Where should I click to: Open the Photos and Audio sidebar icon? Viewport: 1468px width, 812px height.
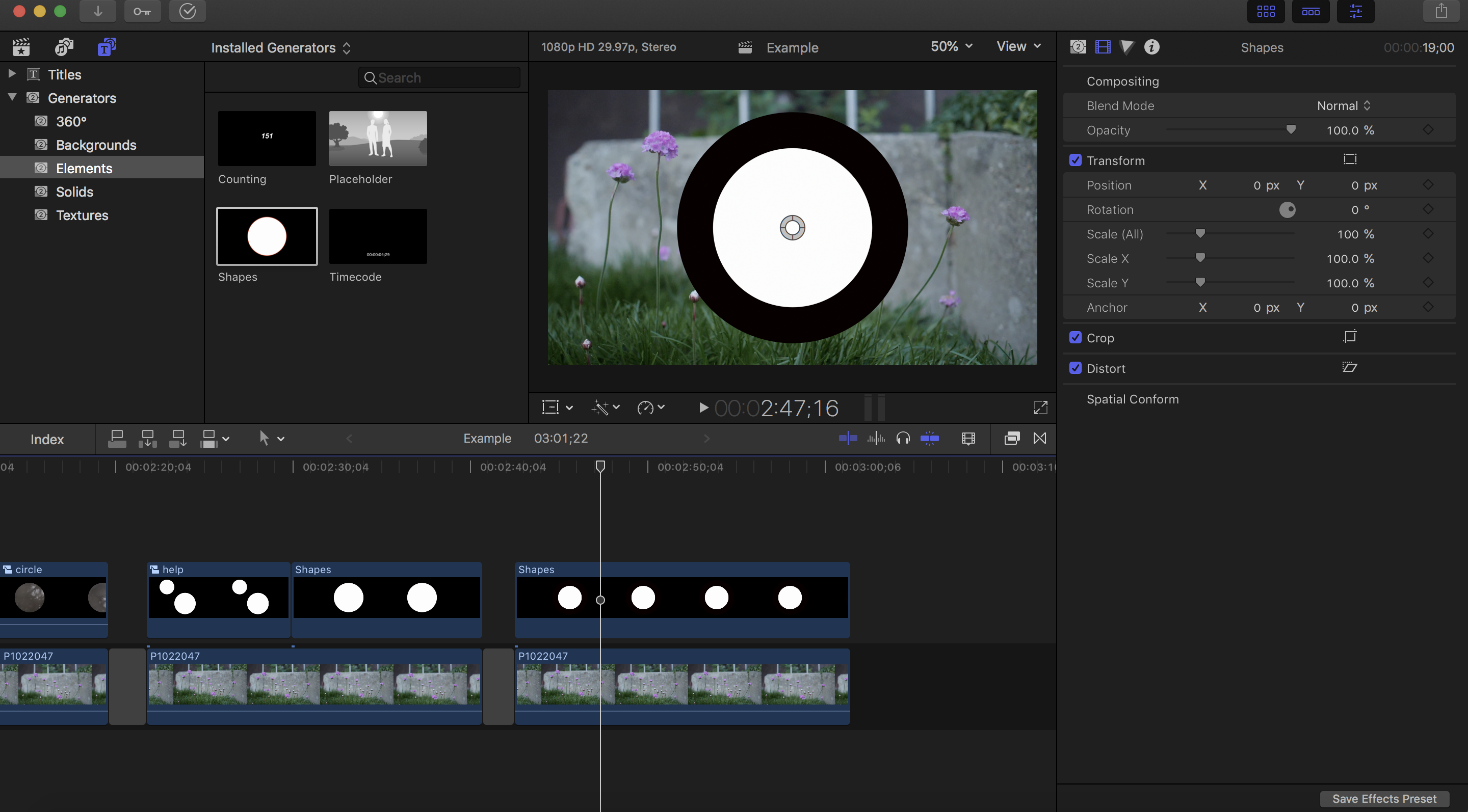[x=64, y=47]
